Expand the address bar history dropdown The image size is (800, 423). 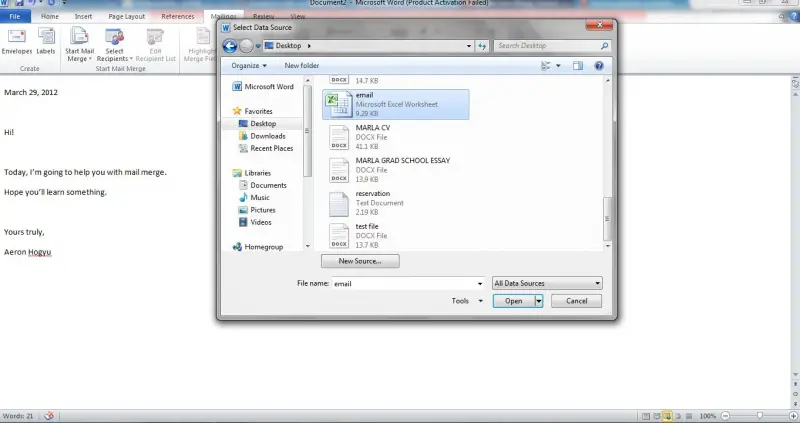pos(469,46)
